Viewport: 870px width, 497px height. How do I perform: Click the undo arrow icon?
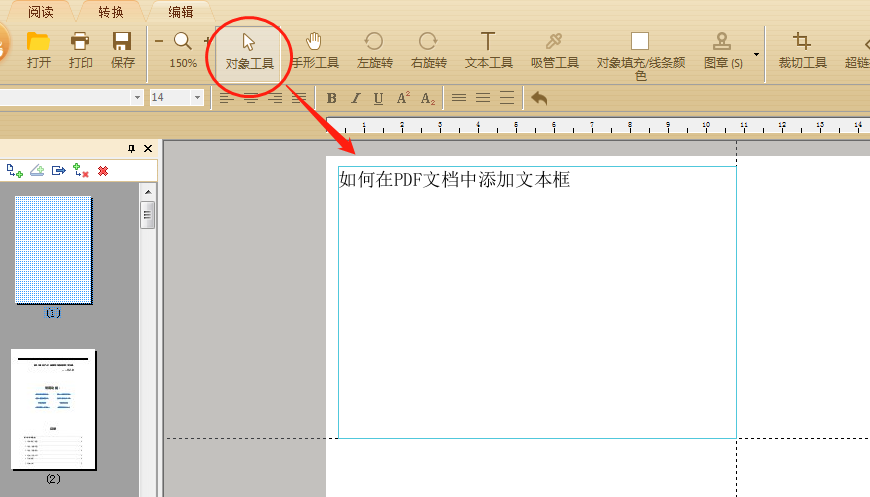[x=539, y=98]
